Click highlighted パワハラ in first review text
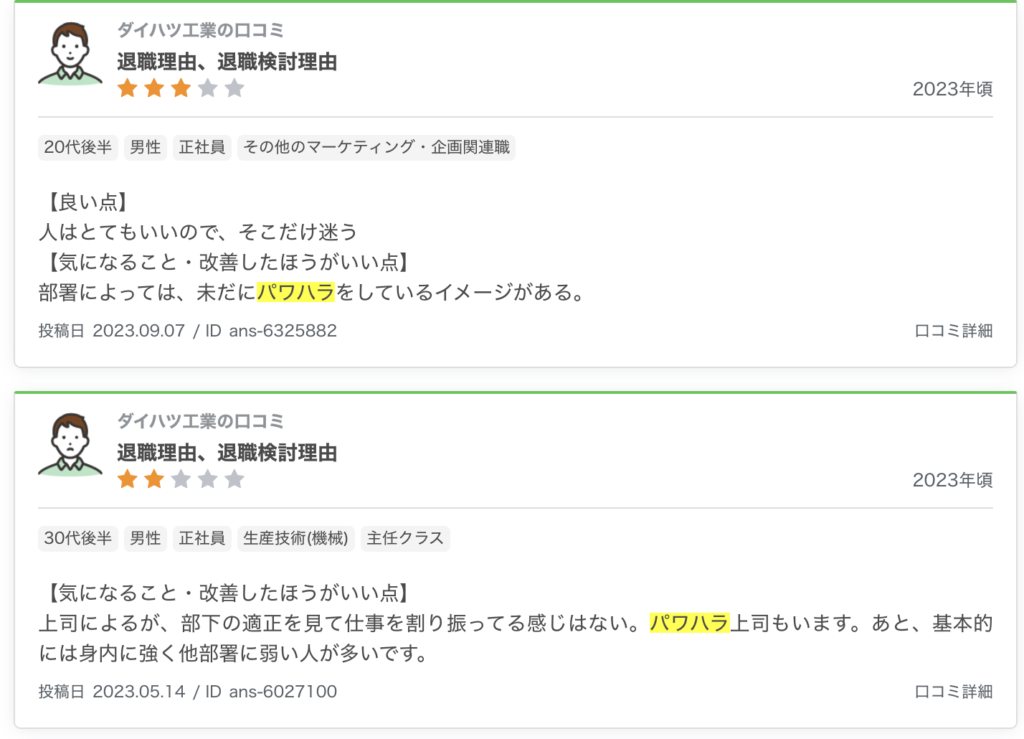Image resolution: width=1024 pixels, height=739 pixels. coord(297,293)
